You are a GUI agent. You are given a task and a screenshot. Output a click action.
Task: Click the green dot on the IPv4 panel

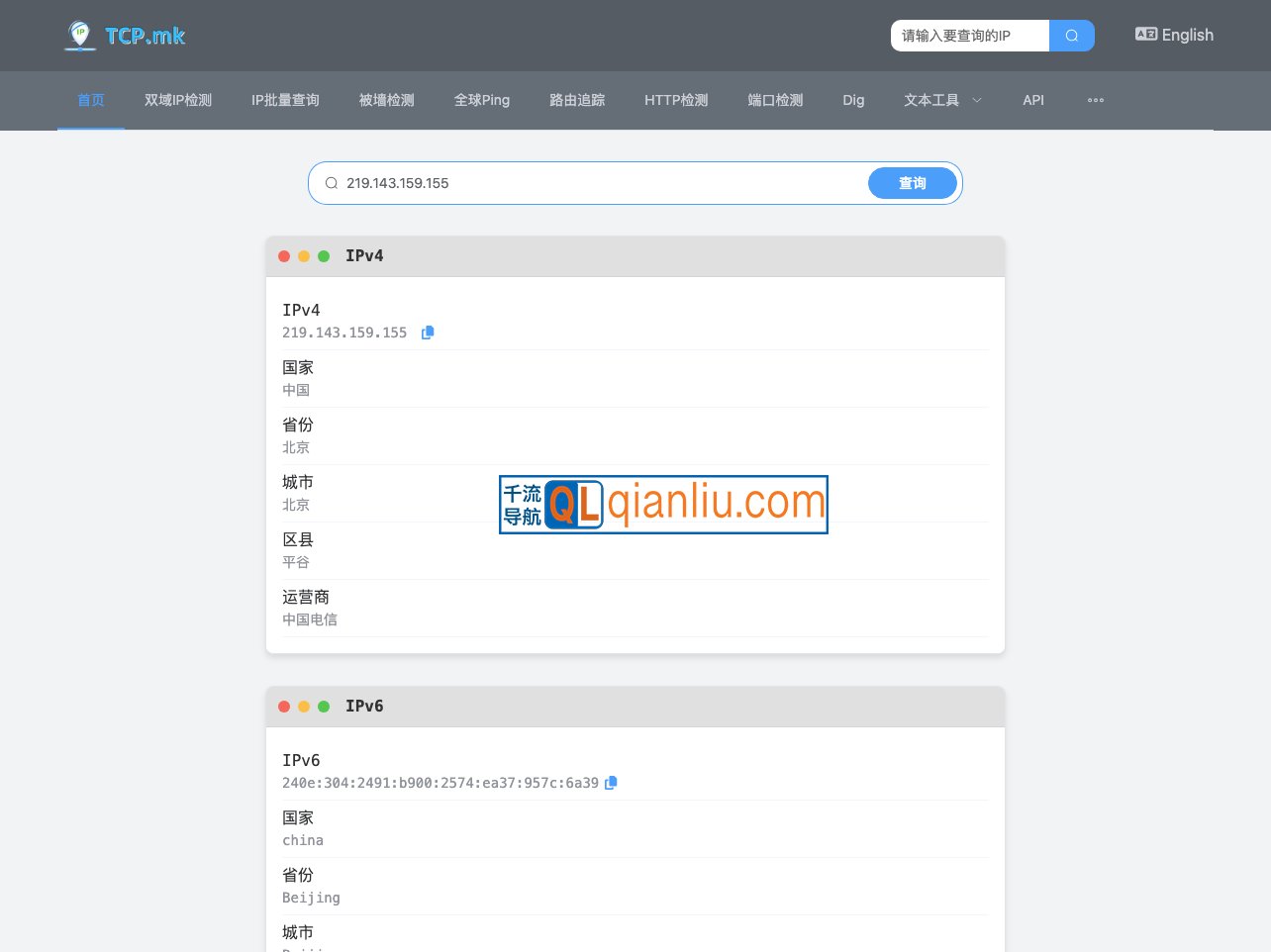tap(324, 255)
